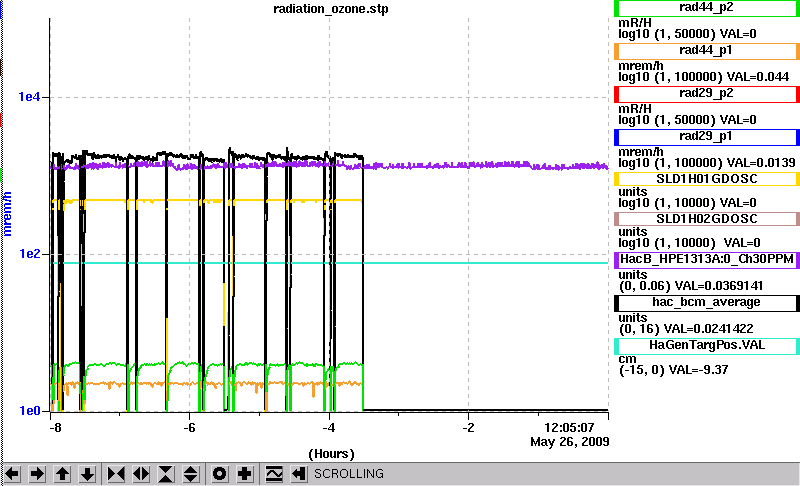The image size is (800, 486).
Task: Click the 1e2 y-axis label
Action: pyautogui.click(x=29, y=254)
